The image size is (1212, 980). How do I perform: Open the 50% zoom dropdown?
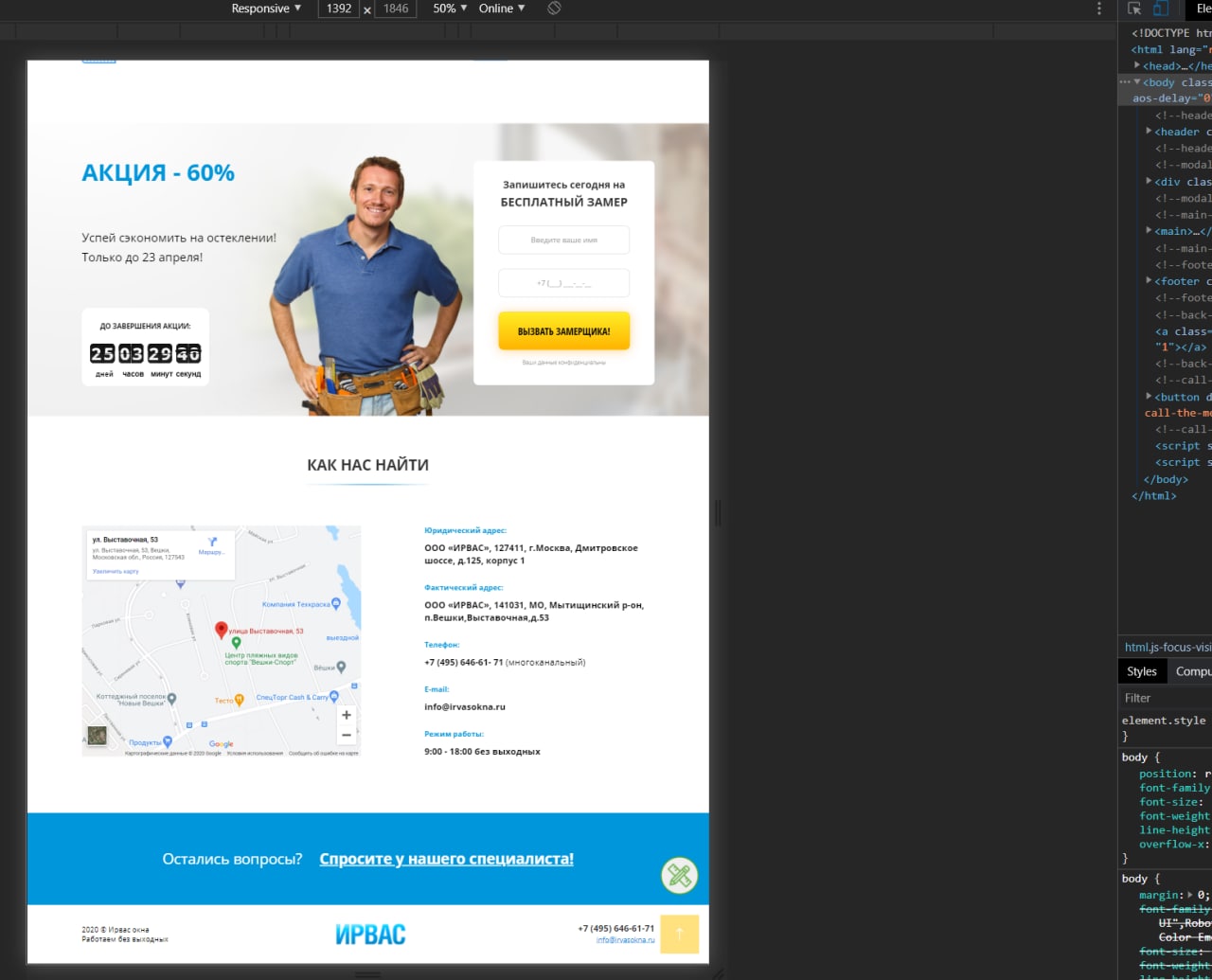click(x=449, y=9)
